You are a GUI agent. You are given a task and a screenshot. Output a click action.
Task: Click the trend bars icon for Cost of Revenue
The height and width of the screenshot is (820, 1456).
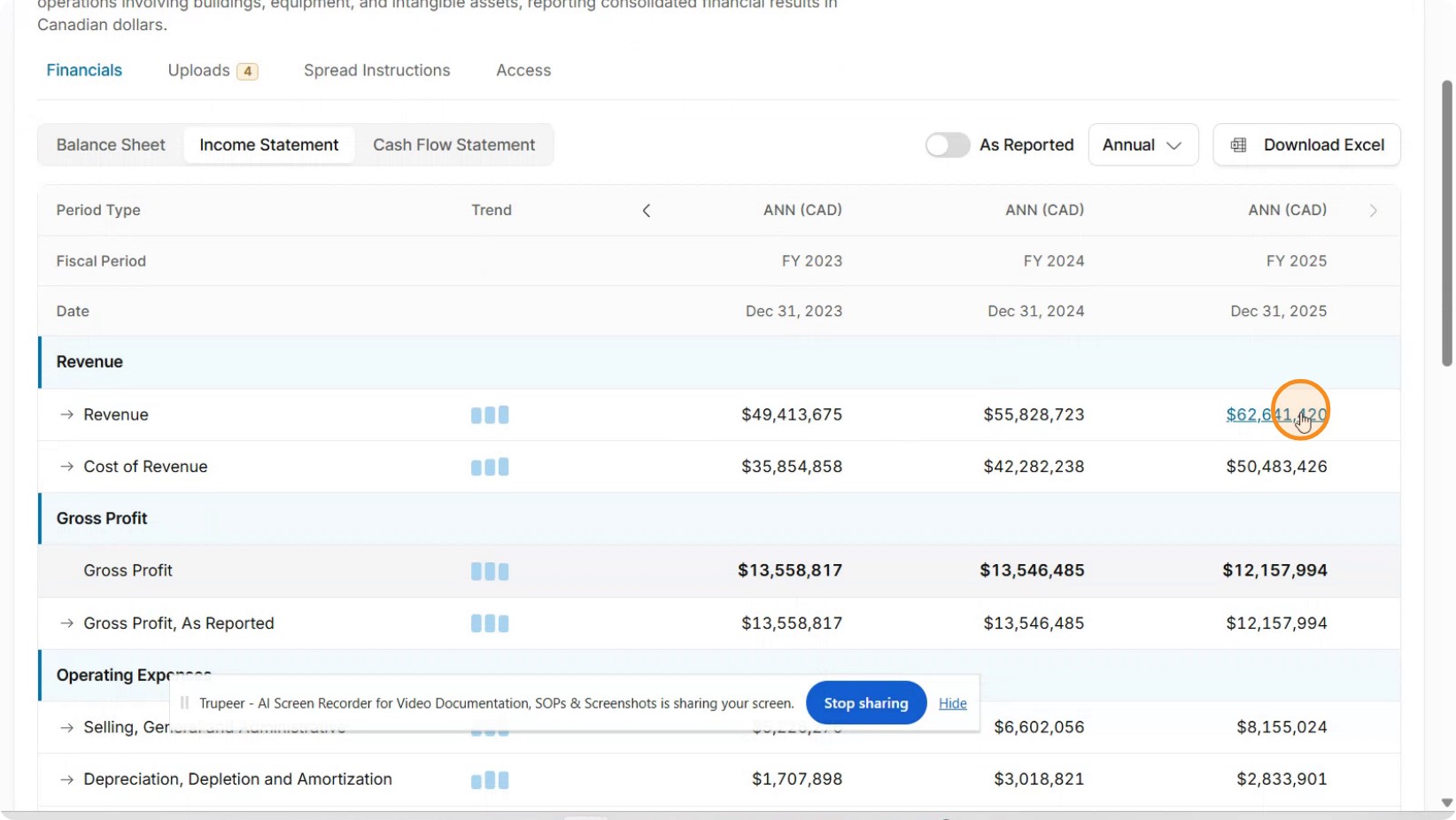[x=490, y=467]
